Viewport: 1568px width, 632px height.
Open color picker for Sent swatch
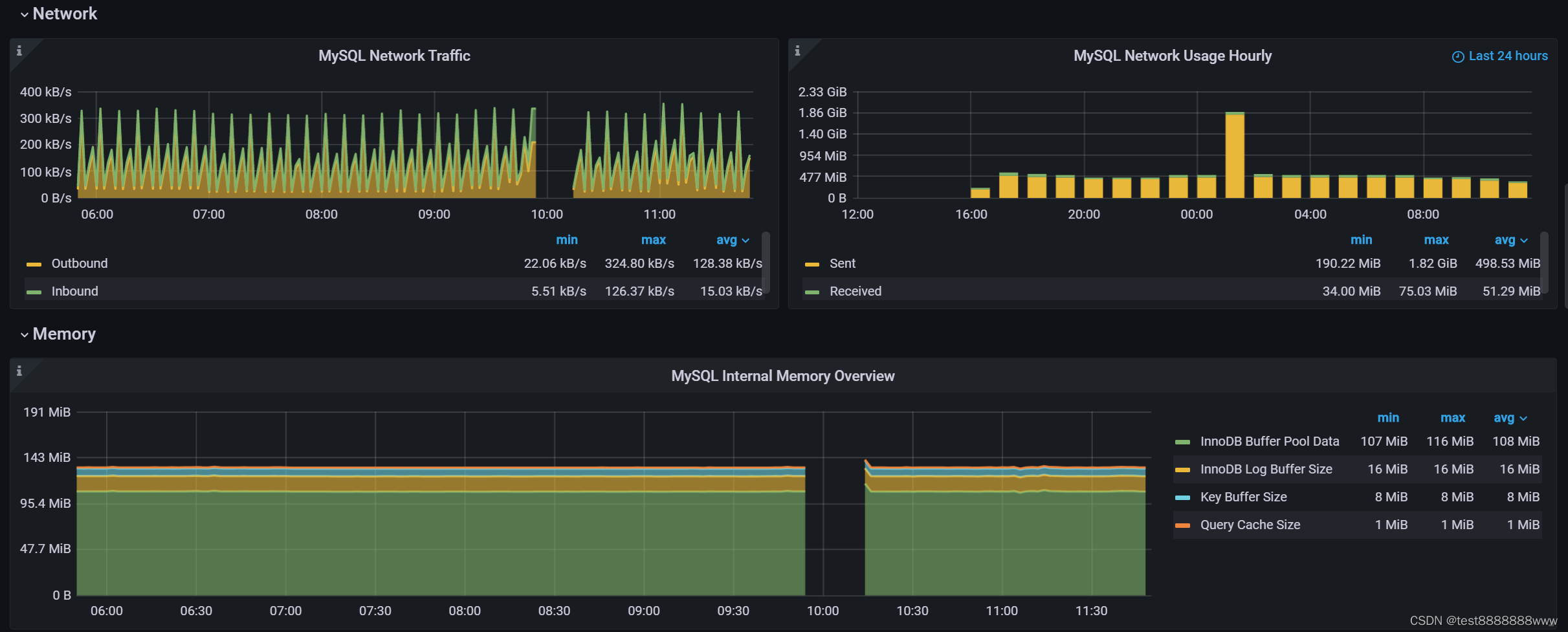pos(812,265)
